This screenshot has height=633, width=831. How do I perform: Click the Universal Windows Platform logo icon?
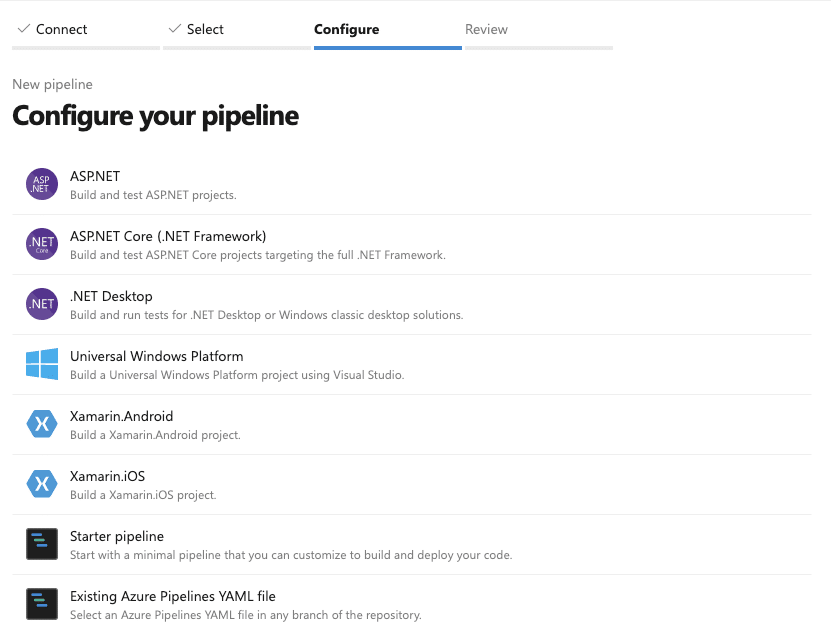(x=42, y=364)
